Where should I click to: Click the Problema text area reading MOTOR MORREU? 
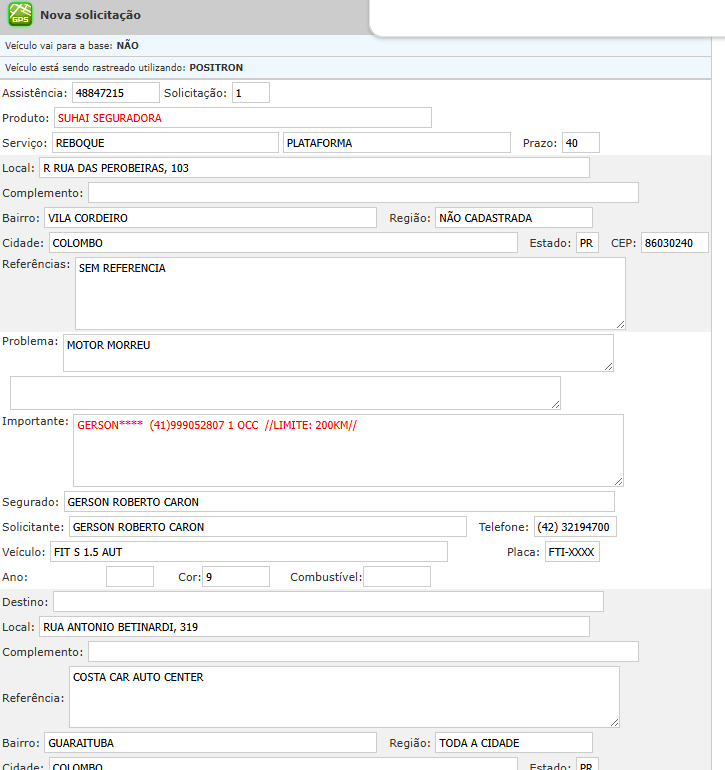click(338, 353)
